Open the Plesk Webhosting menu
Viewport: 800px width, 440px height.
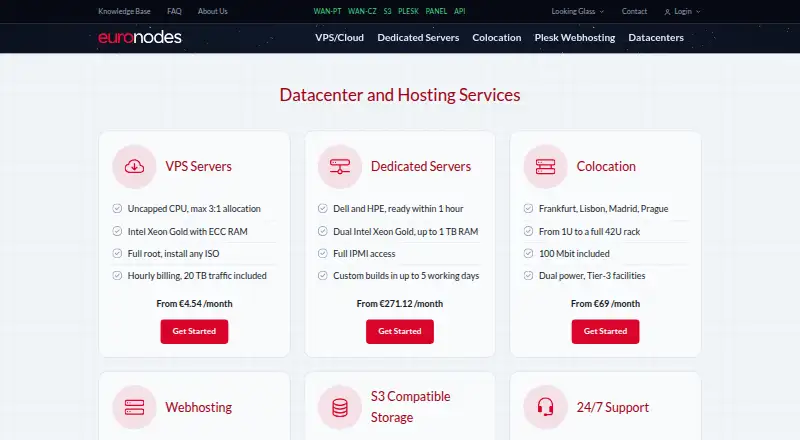575,38
